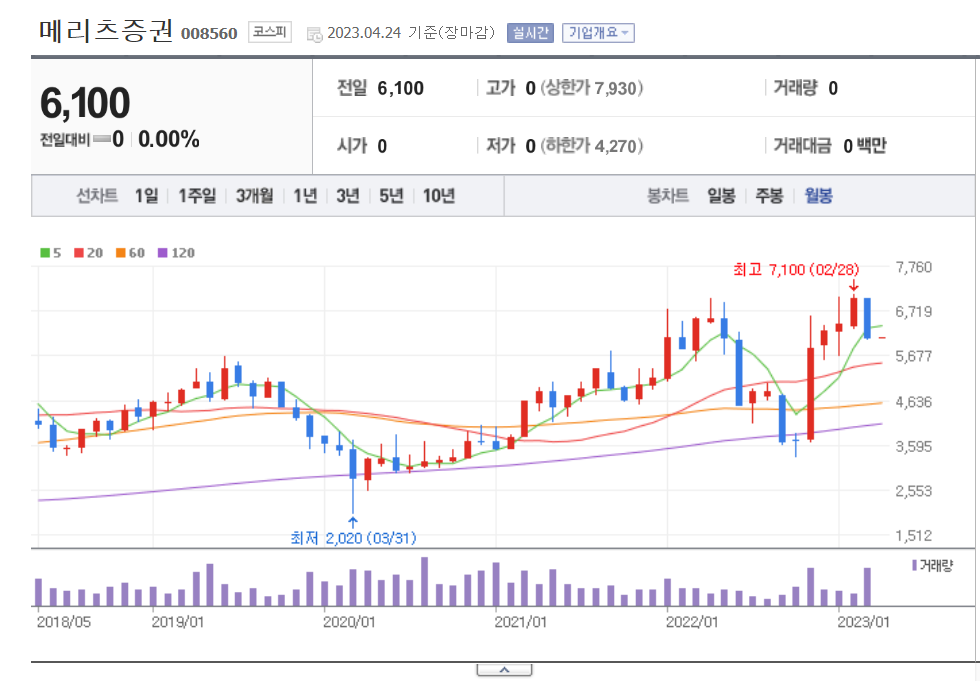This screenshot has height=681, width=980.
Task: Click the 0.00% change rate value
Action: coord(169,139)
